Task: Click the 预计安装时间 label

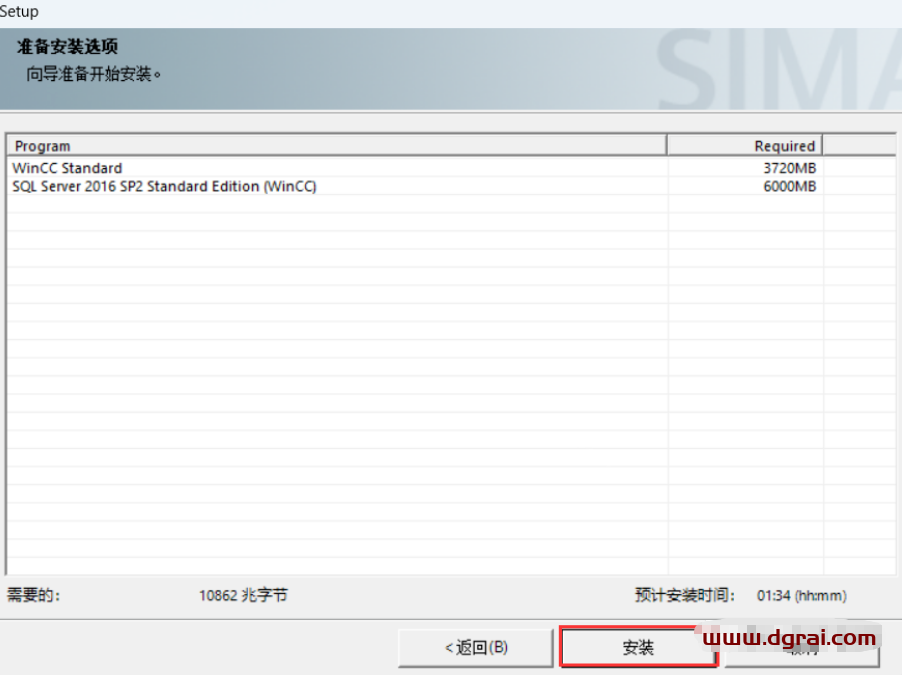Action: [x=685, y=595]
